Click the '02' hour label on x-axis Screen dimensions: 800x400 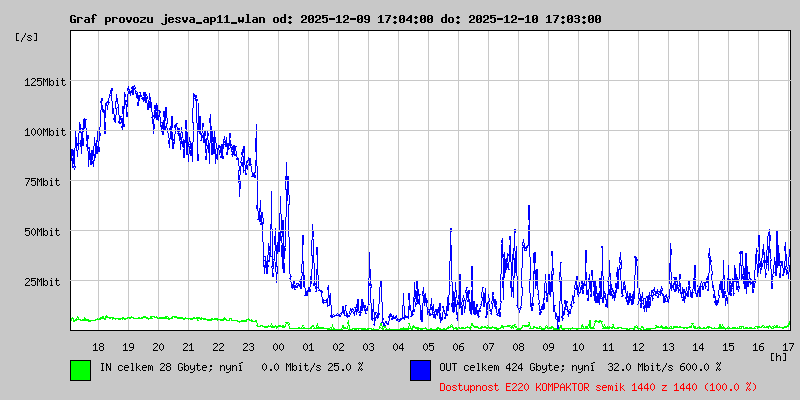[x=338, y=347]
